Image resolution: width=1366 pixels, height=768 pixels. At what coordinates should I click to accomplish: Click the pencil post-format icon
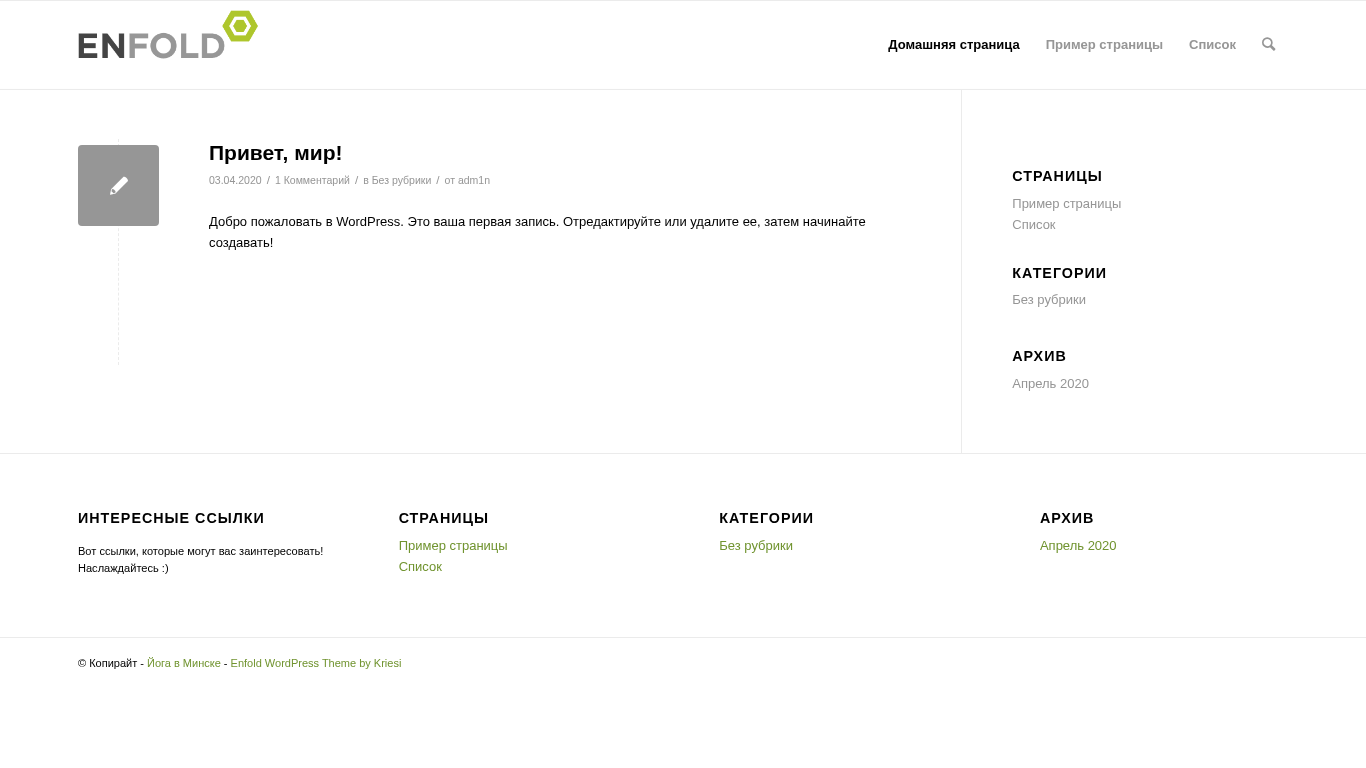[x=118, y=185]
